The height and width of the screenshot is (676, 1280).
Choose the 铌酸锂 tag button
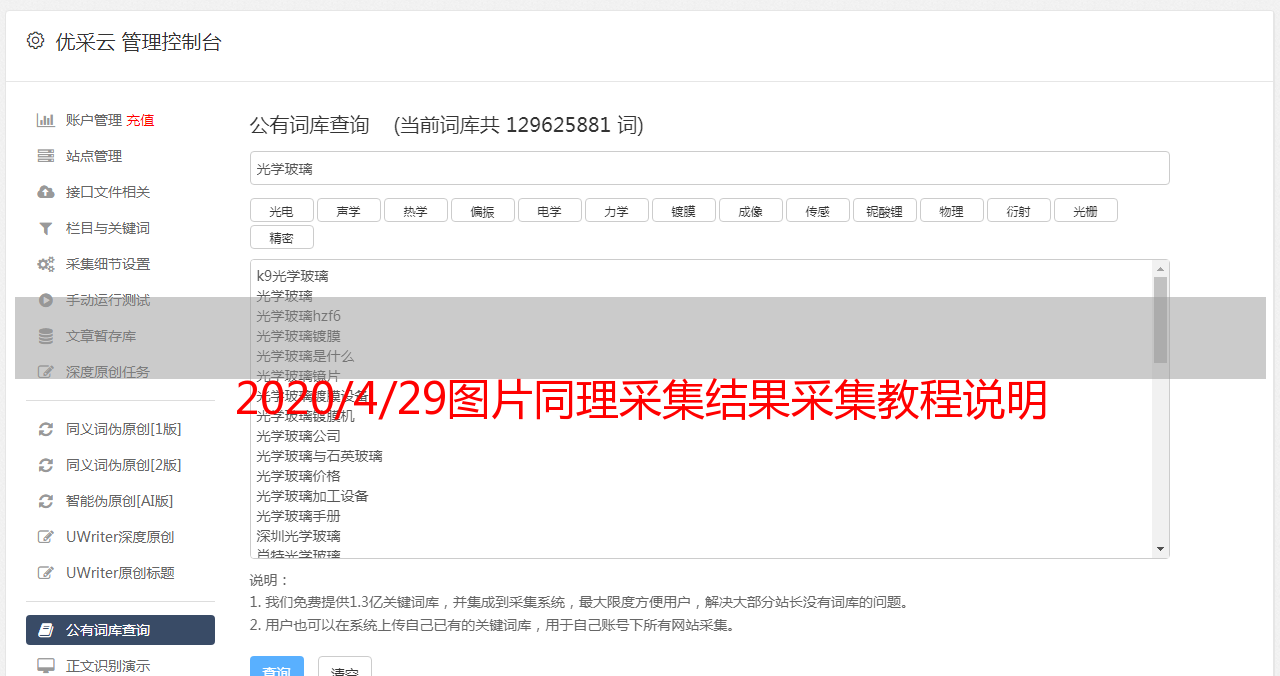[885, 210]
